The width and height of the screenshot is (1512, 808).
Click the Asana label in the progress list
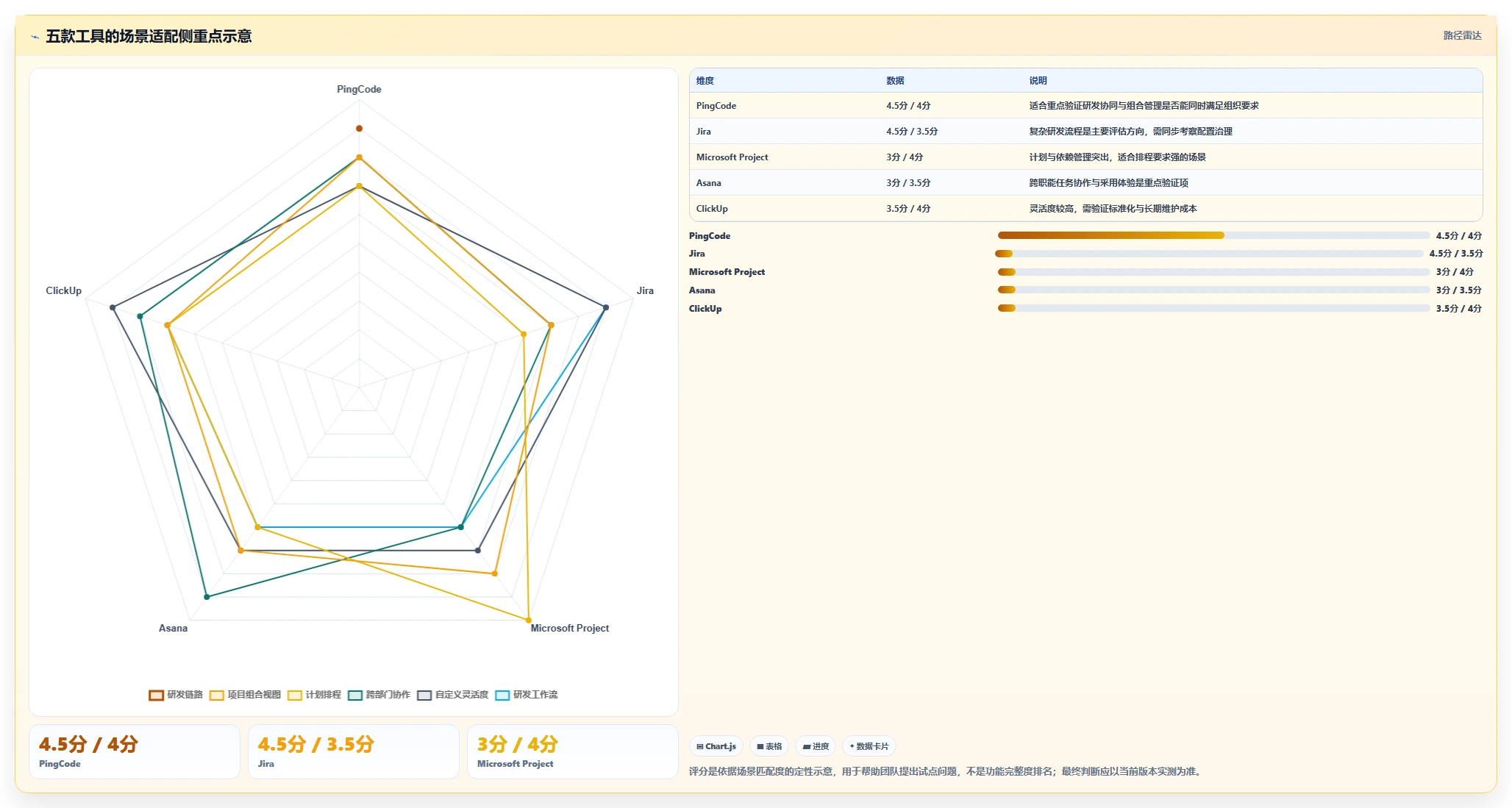(702, 290)
